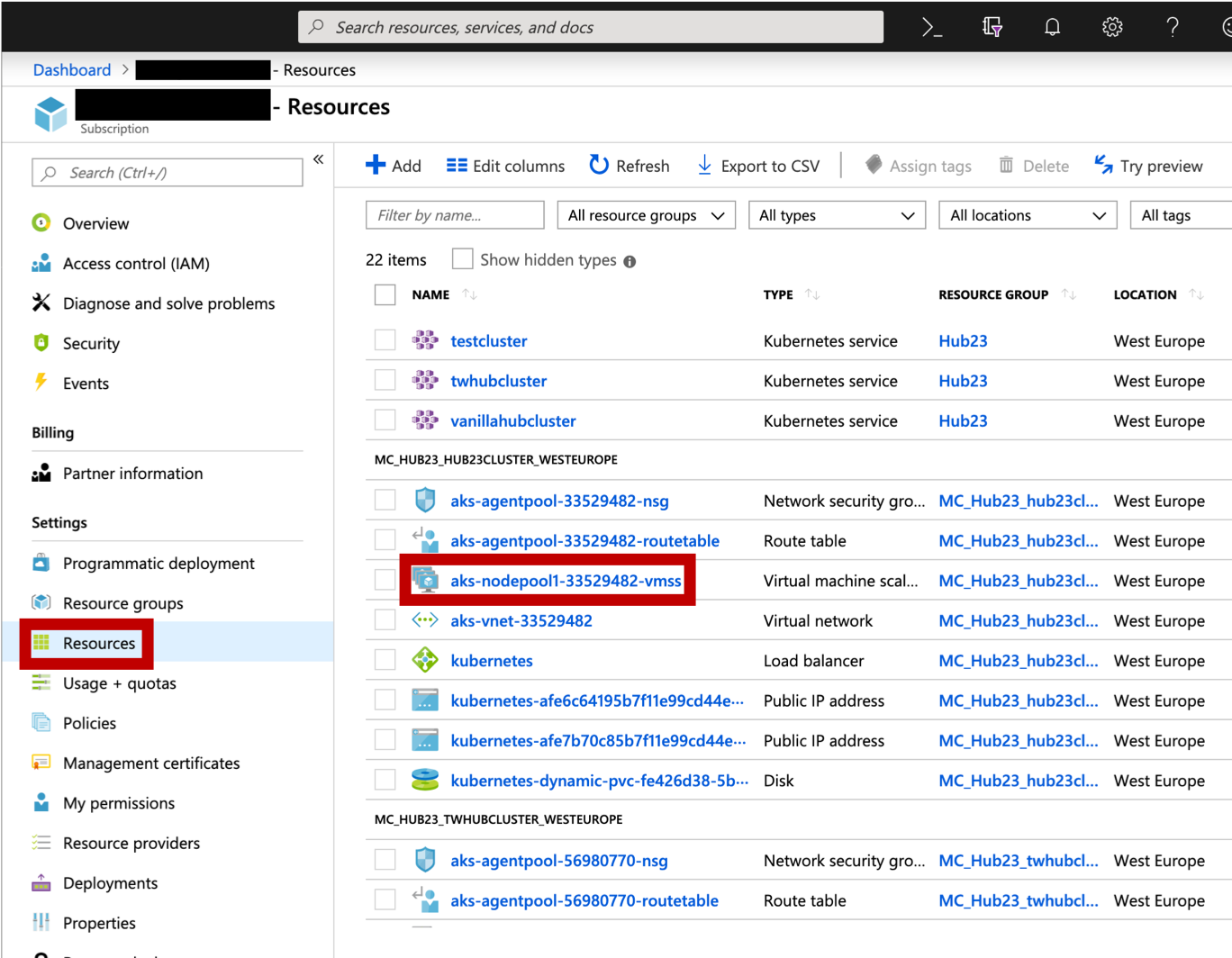Toggle Show hidden types checkbox
Image resolution: width=1232 pixels, height=958 pixels.
[x=462, y=259]
